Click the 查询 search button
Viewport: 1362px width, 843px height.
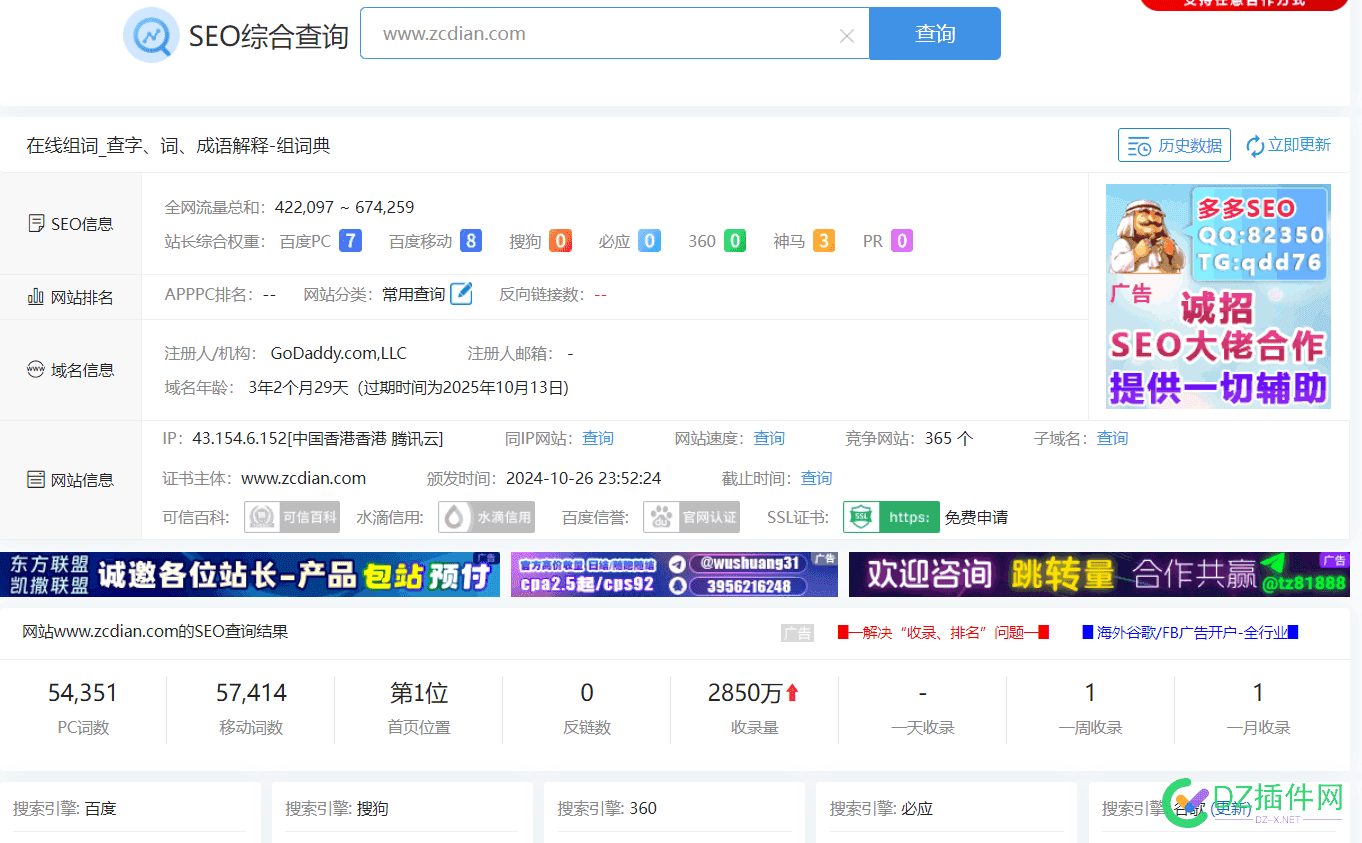[935, 33]
